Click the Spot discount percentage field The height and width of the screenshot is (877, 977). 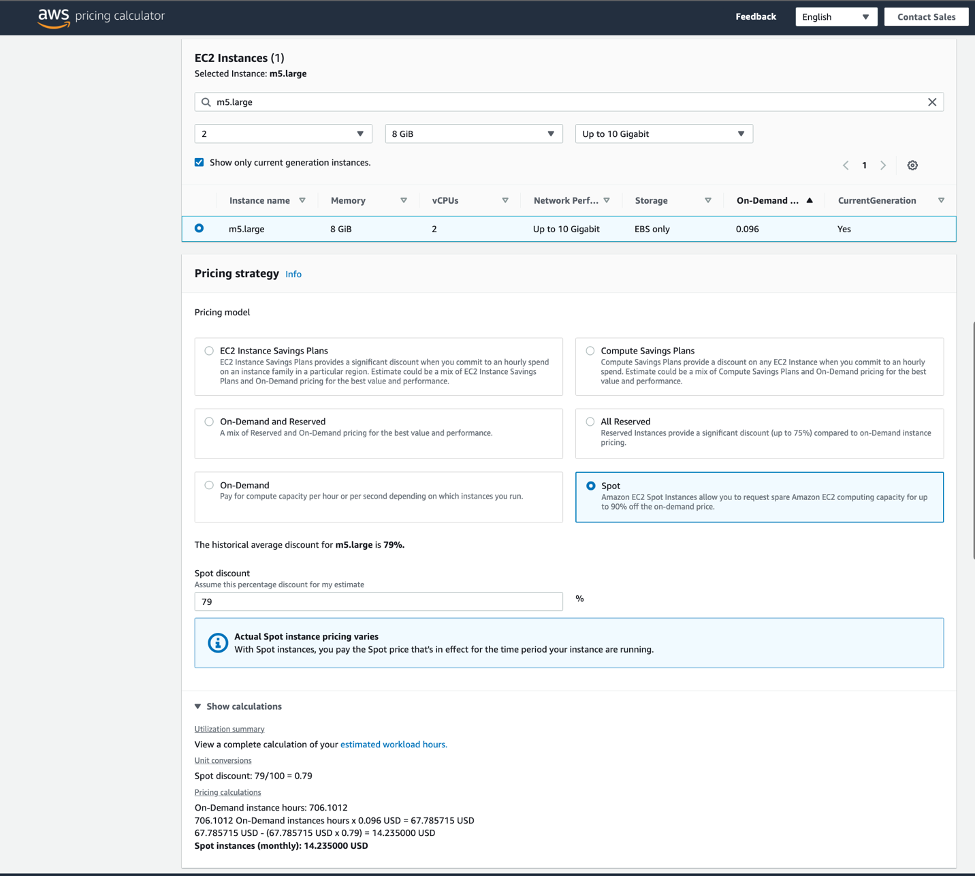pyautogui.click(x=378, y=602)
